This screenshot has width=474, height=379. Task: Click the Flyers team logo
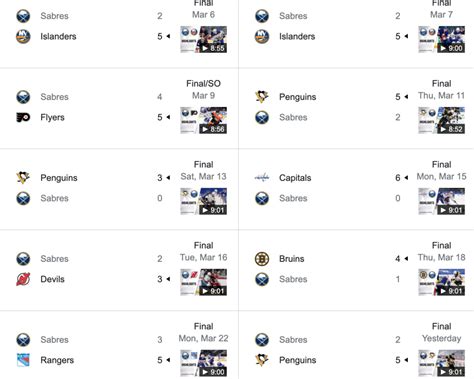[x=23, y=117]
